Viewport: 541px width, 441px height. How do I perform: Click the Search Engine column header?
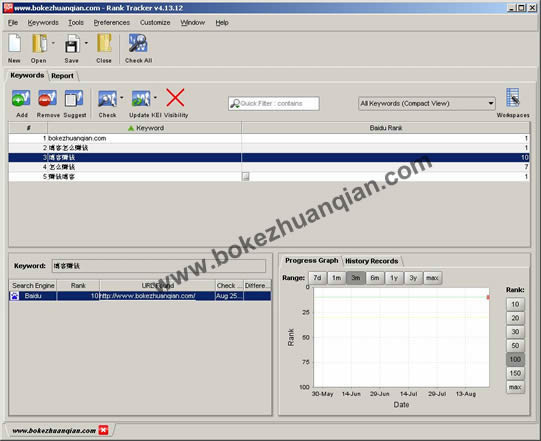click(x=33, y=286)
